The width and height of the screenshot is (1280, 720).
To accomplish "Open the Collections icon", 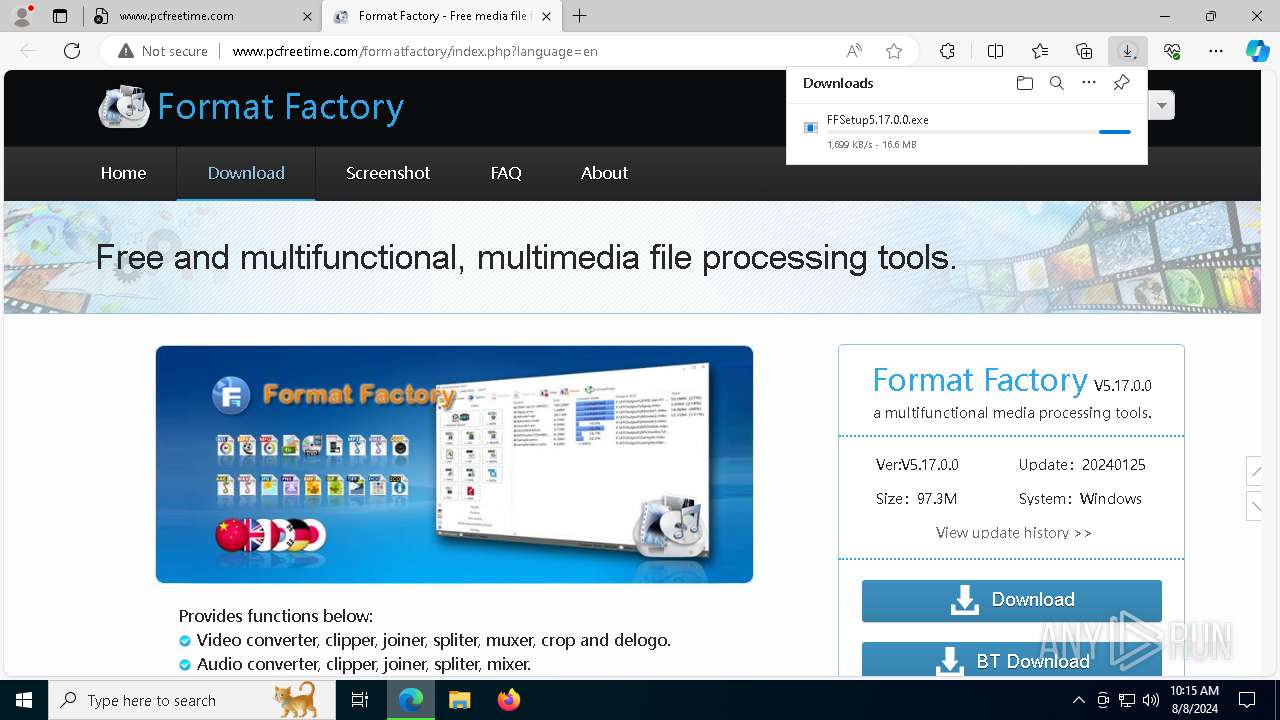I will 1084,51.
